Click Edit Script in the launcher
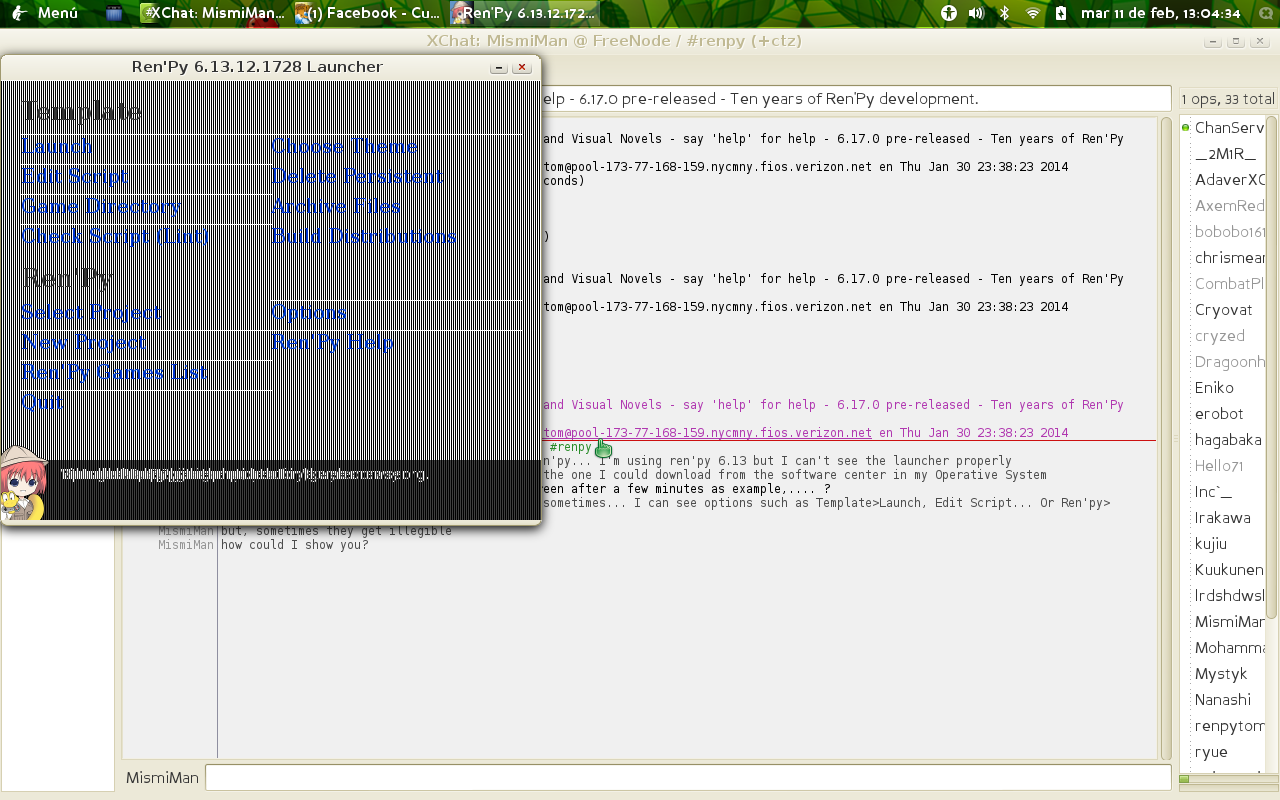The height and width of the screenshot is (800, 1280). [74, 177]
